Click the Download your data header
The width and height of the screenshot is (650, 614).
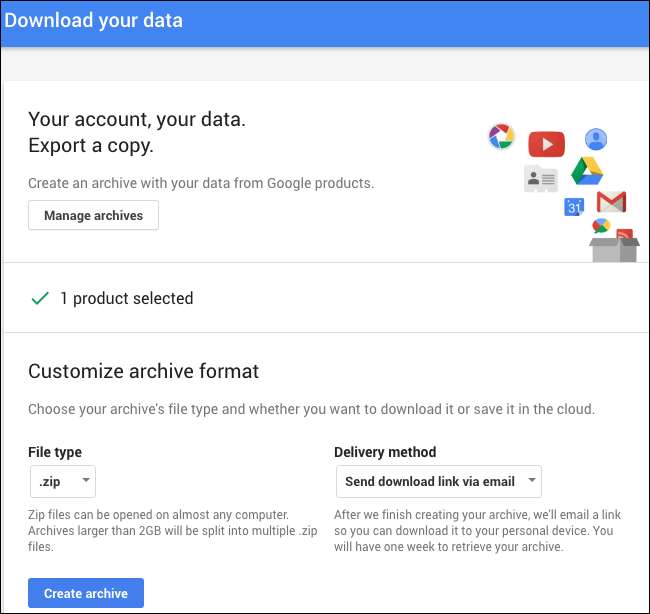94,20
